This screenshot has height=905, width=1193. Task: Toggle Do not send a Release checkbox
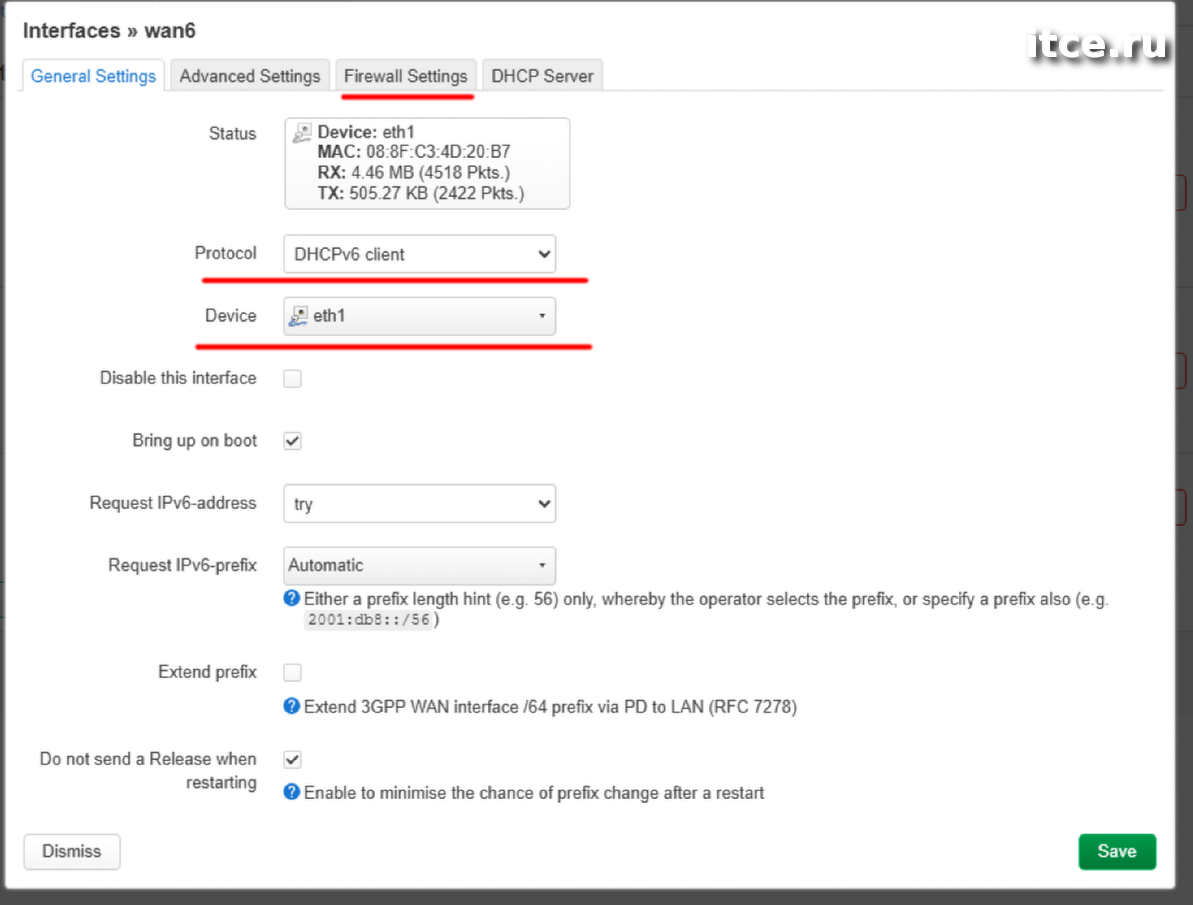pyautogui.click(x=292, y=760)
